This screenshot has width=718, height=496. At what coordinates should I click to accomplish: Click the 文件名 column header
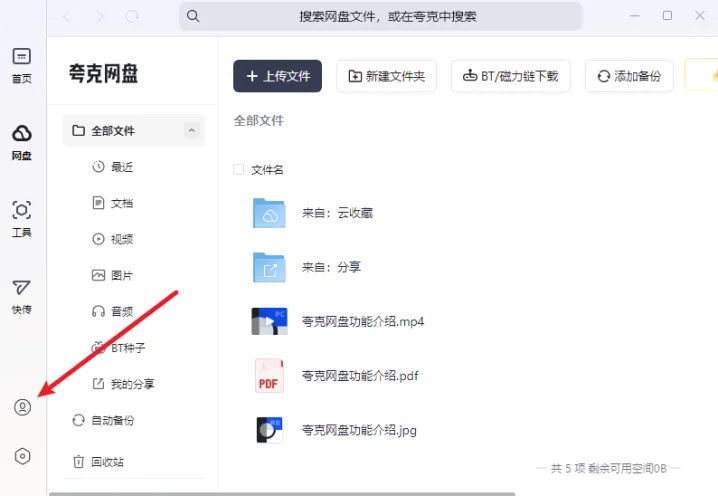267,170
